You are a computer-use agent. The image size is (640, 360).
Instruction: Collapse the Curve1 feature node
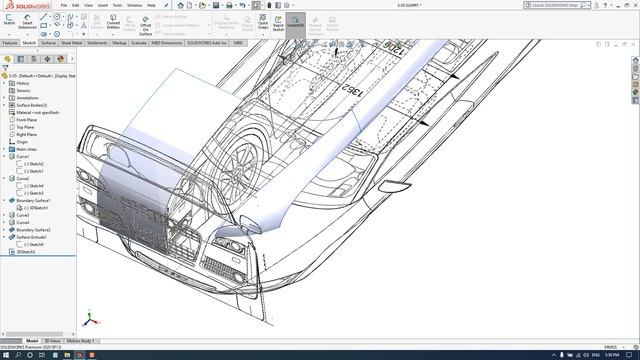tap(4, 157)
